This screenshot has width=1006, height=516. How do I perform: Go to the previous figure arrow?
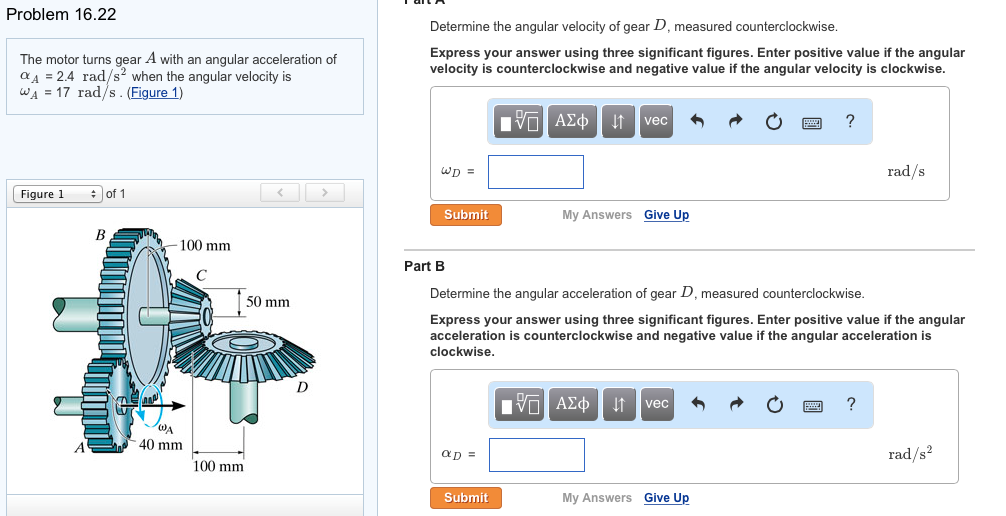[281, 192]
